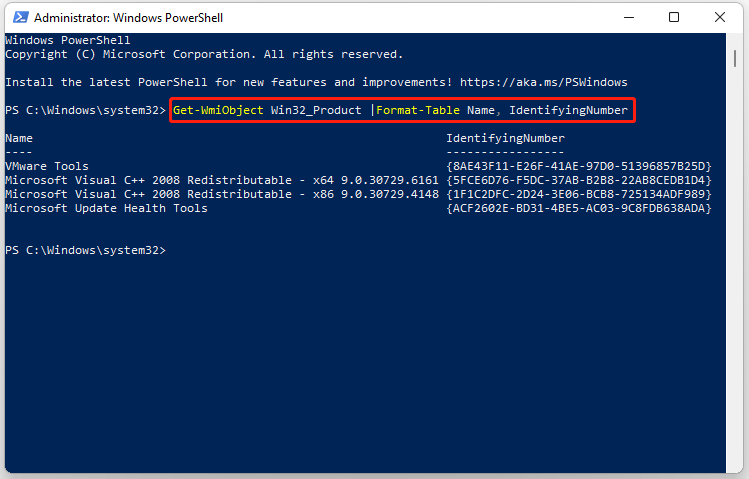This screenshot has width=749, height=479.
Task: Click the VMware Tools GUID value
Action: coord(579,166)
